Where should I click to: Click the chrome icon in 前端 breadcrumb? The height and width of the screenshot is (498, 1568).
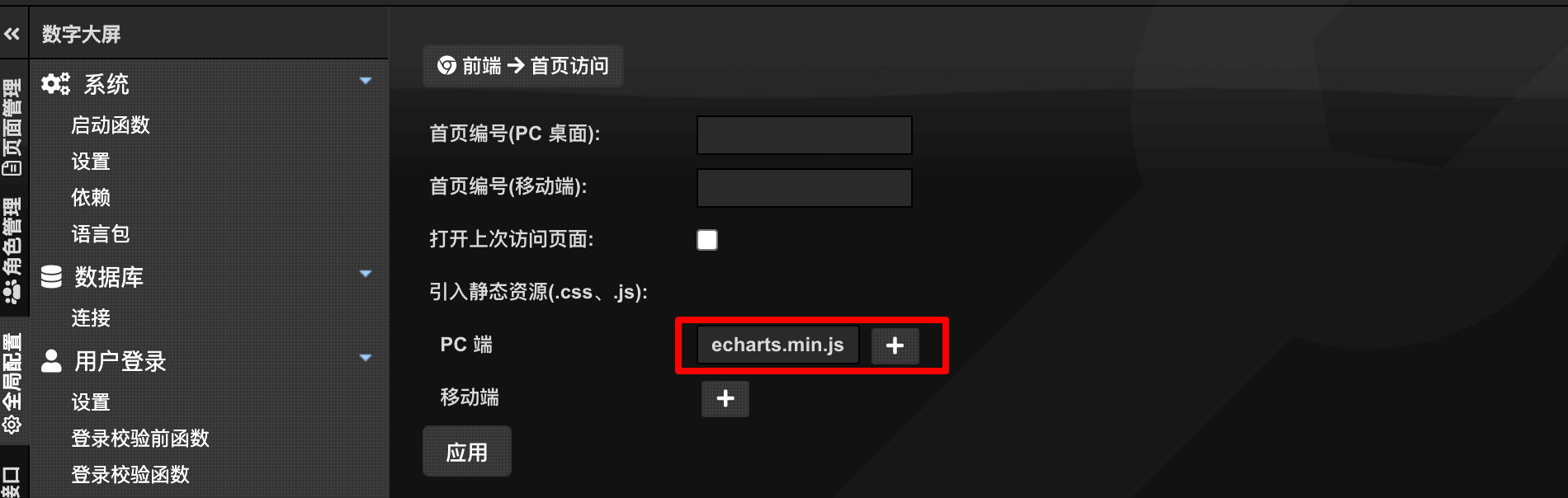click(x=446, y=65)
